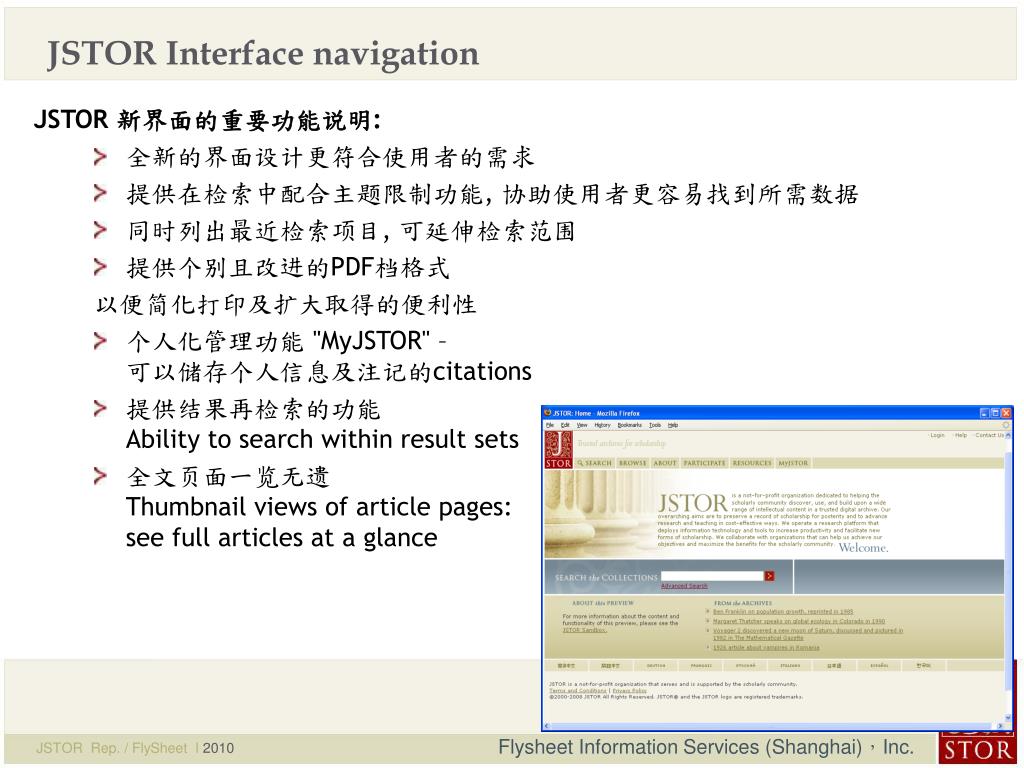
Task: Maximize the Firefox window
Action: (996, 413)
